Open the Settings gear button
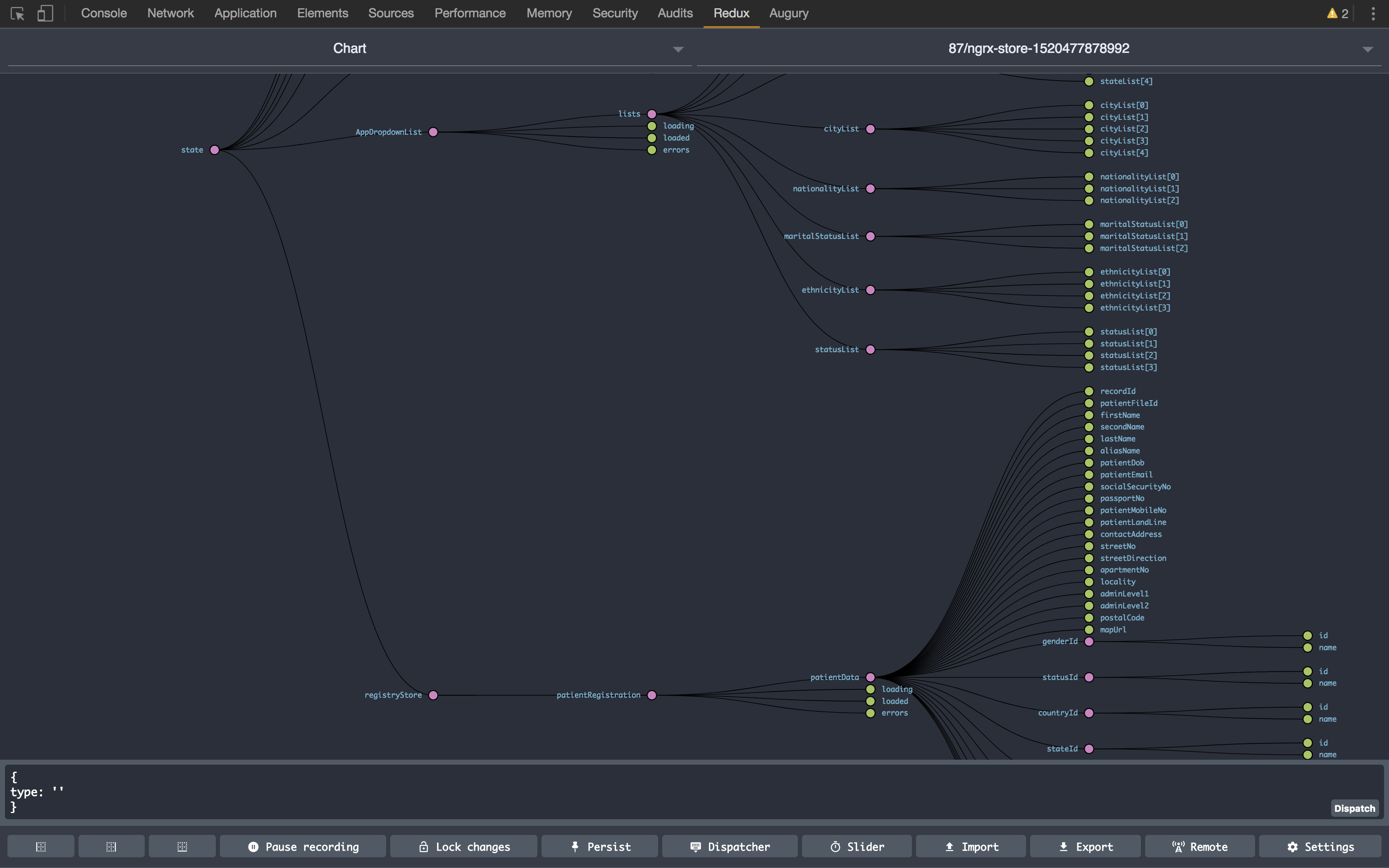The height and width of the screenshot is (868, 1389). pos(1320,846)
